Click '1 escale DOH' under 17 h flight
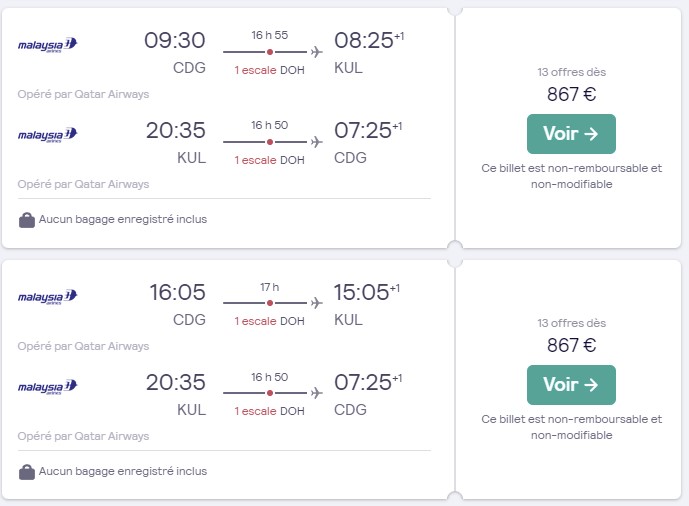 pyautogui.click(x=269, y=321)
